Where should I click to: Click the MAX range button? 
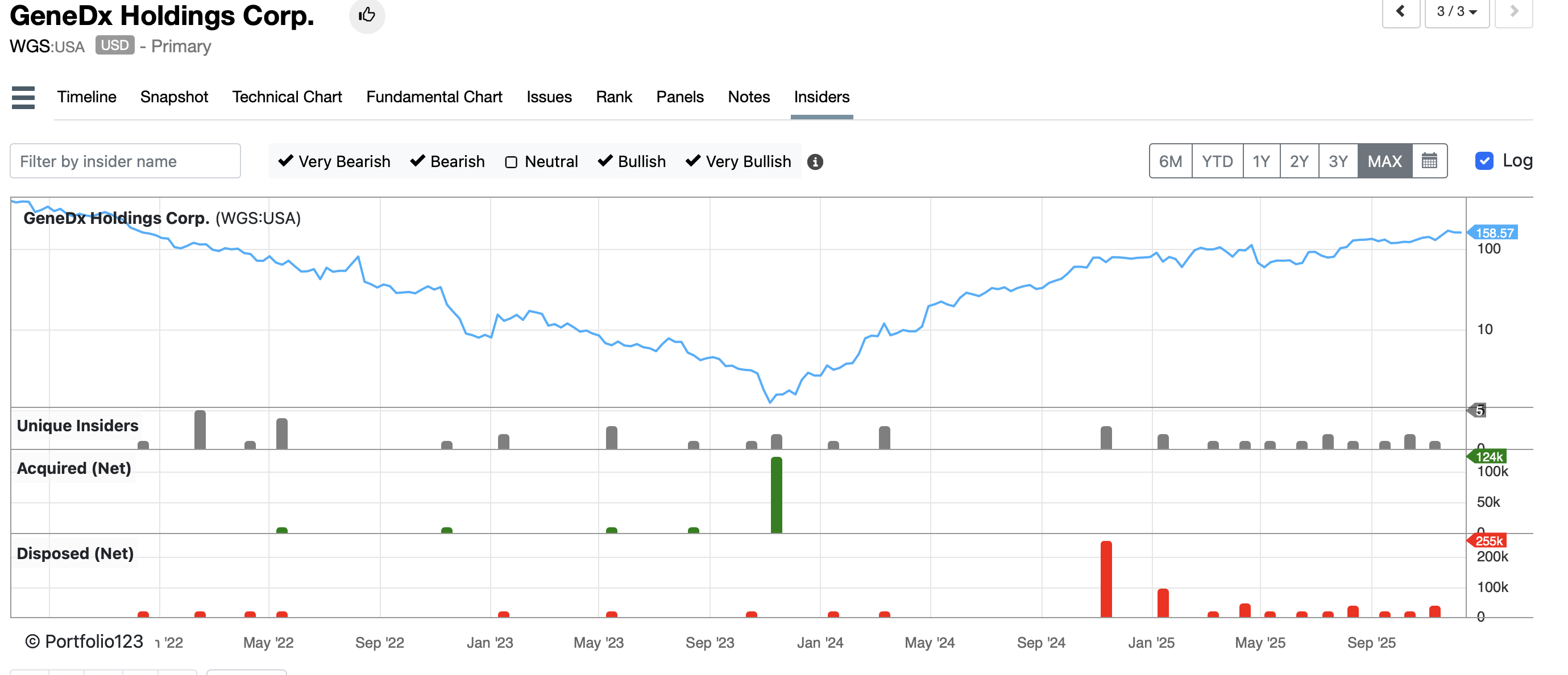[x=1384, y=161]
